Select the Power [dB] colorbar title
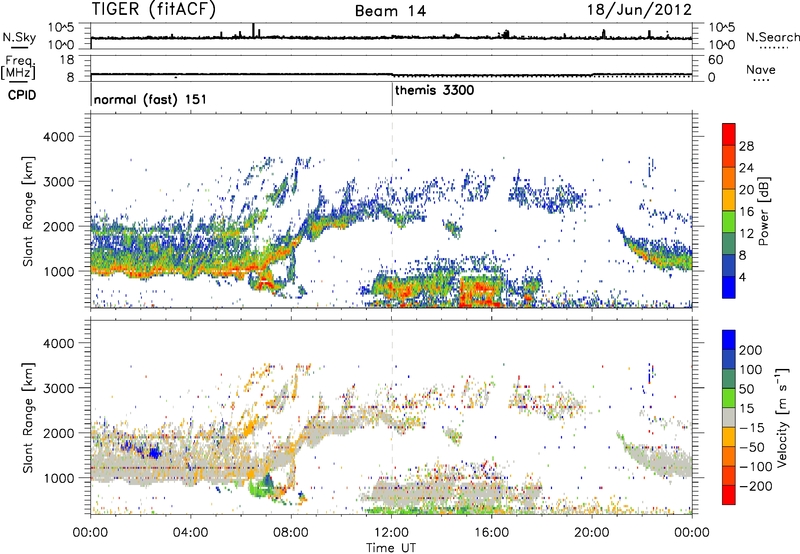The image size is (800, 554). click(x=763, y=211)
